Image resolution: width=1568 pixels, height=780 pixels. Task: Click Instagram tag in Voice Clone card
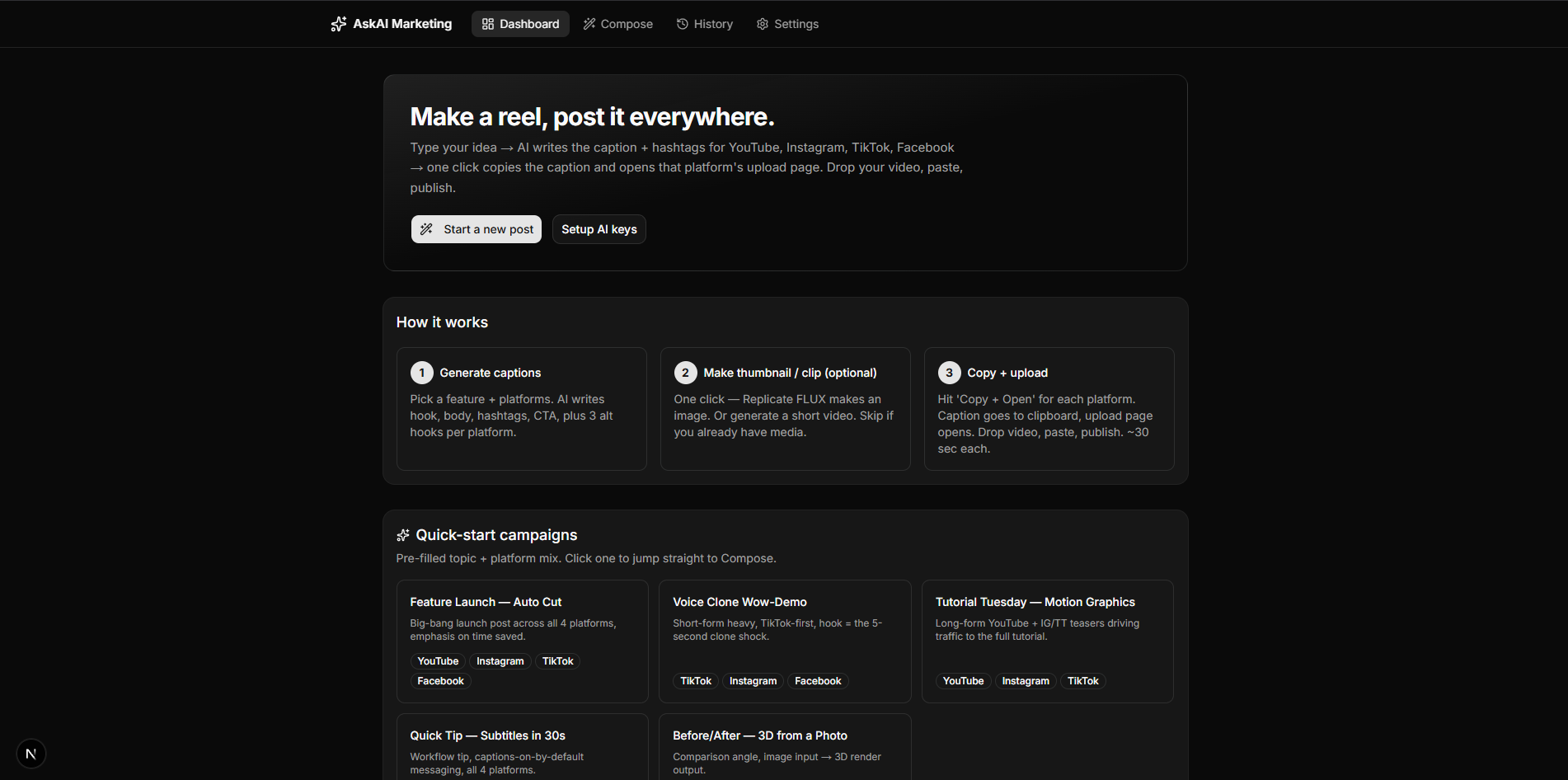pos(753,681)
